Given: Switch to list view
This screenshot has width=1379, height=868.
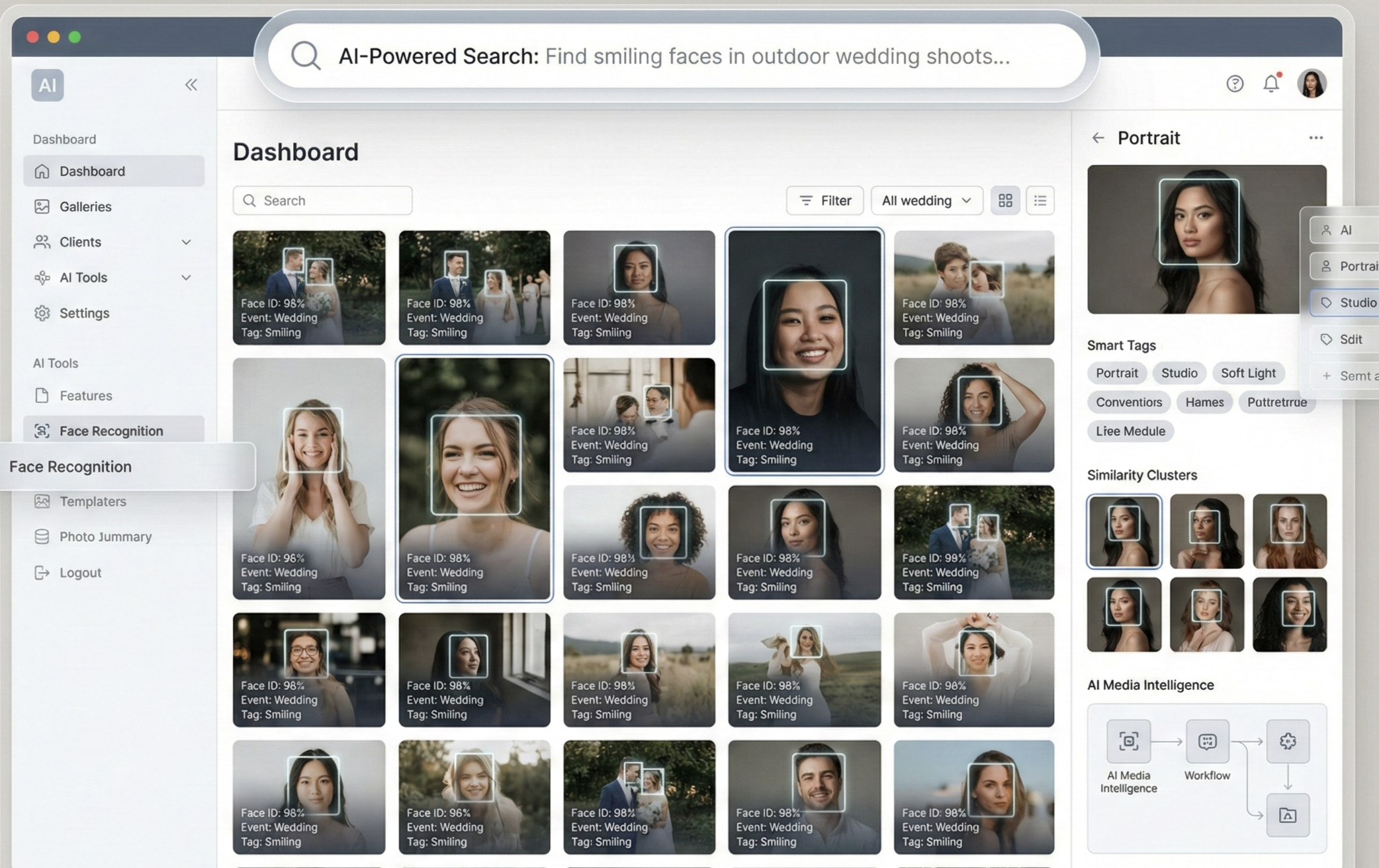Looking at the screenshot, I should [1040, 200].
